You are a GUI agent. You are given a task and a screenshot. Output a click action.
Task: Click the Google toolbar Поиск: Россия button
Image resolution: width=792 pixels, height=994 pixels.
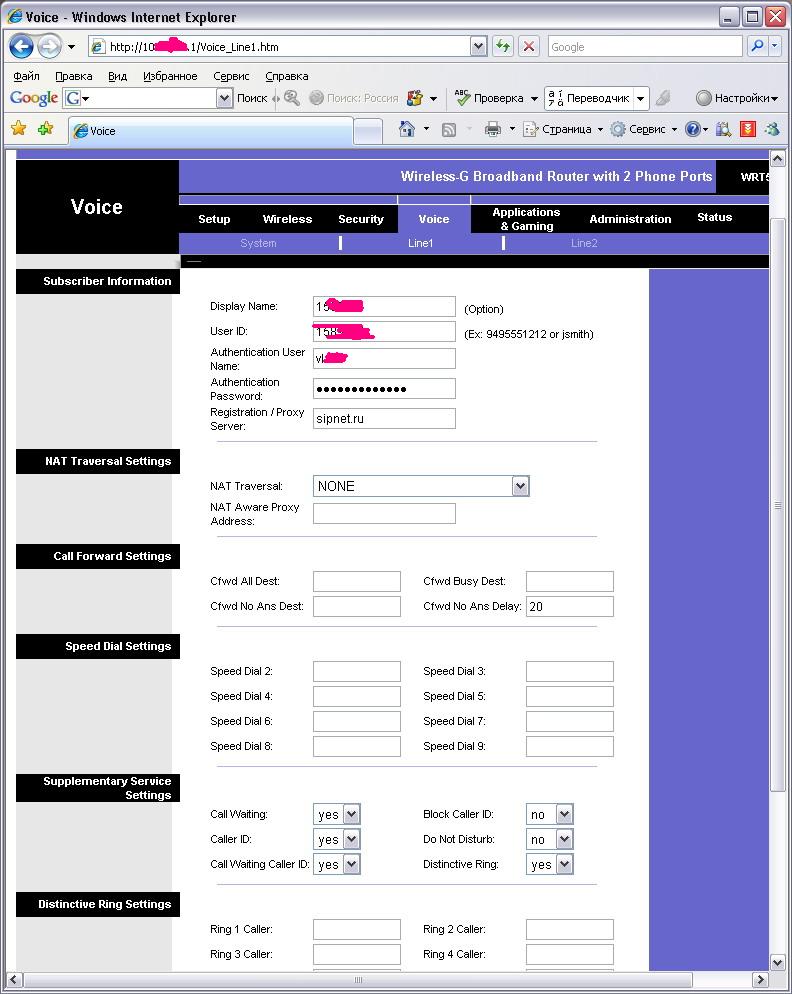(353, 98)
